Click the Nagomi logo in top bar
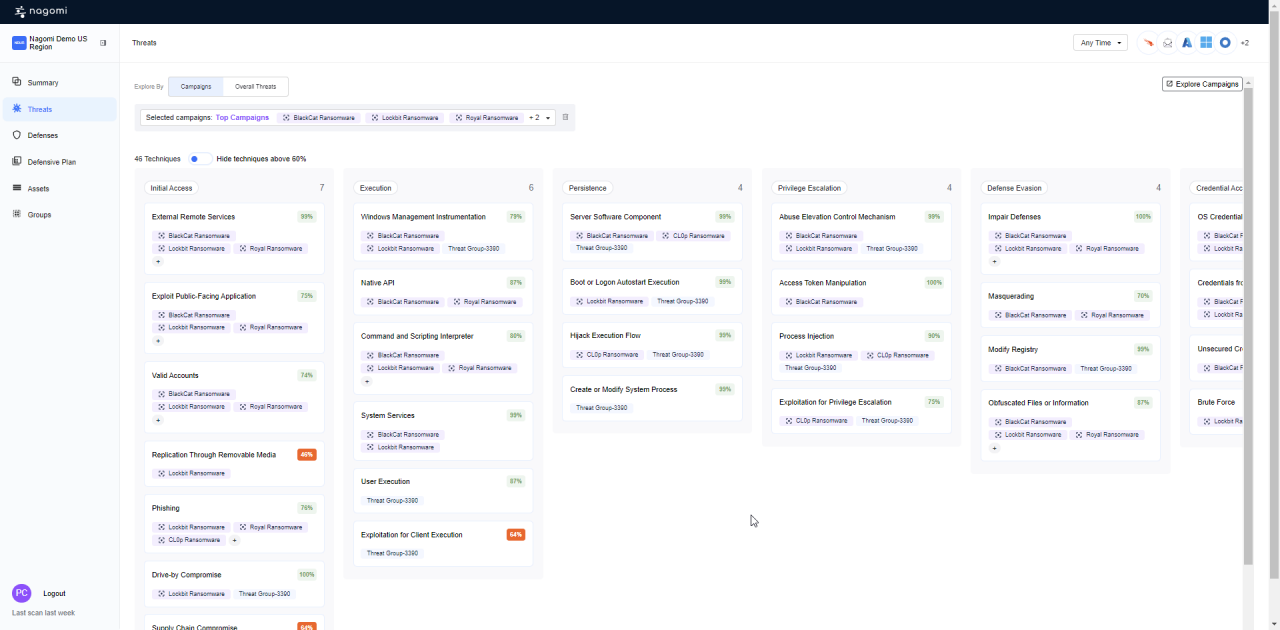Viewport: 1280px width, 630px height. pos(41,12)
